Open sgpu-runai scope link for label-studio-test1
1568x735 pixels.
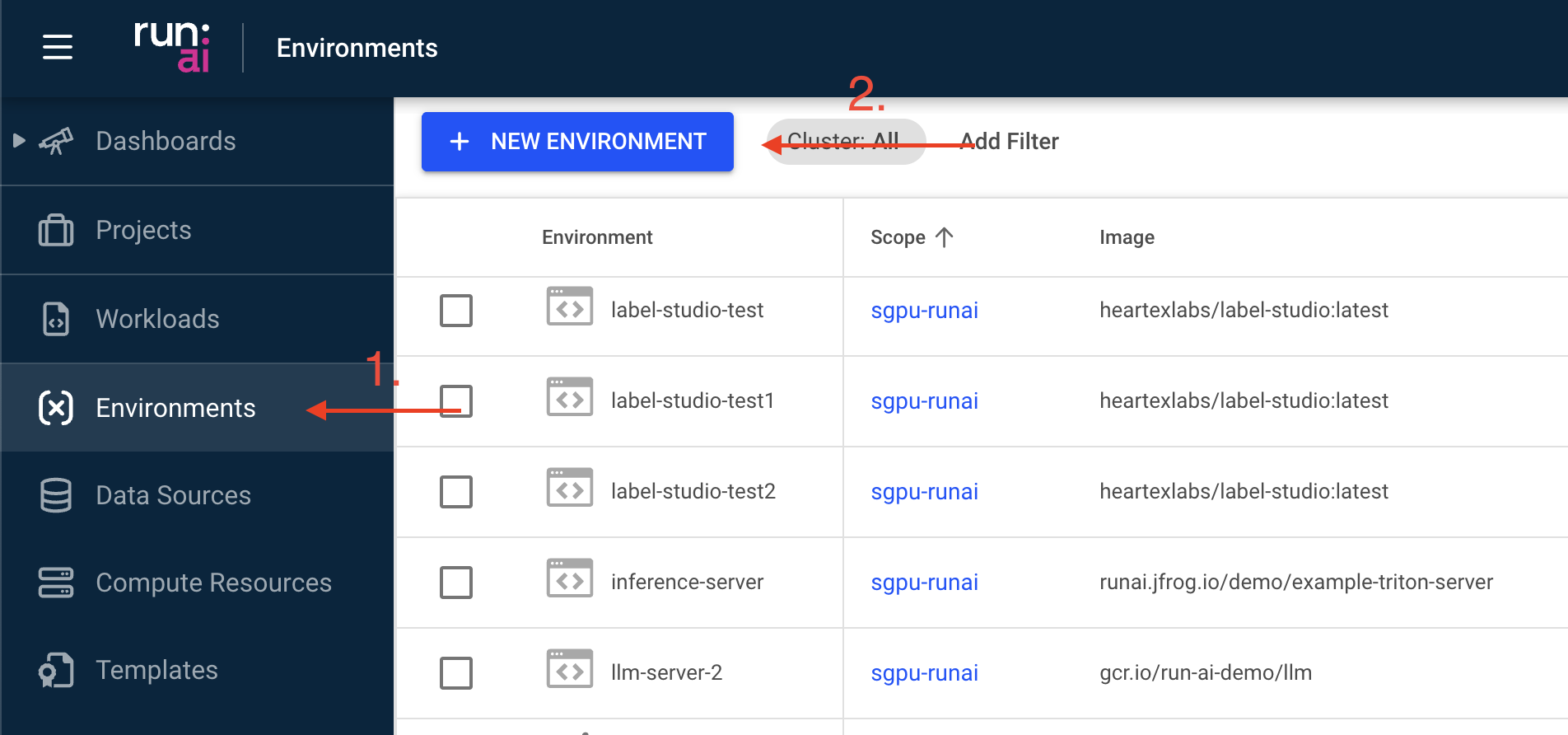pos(924,401)
